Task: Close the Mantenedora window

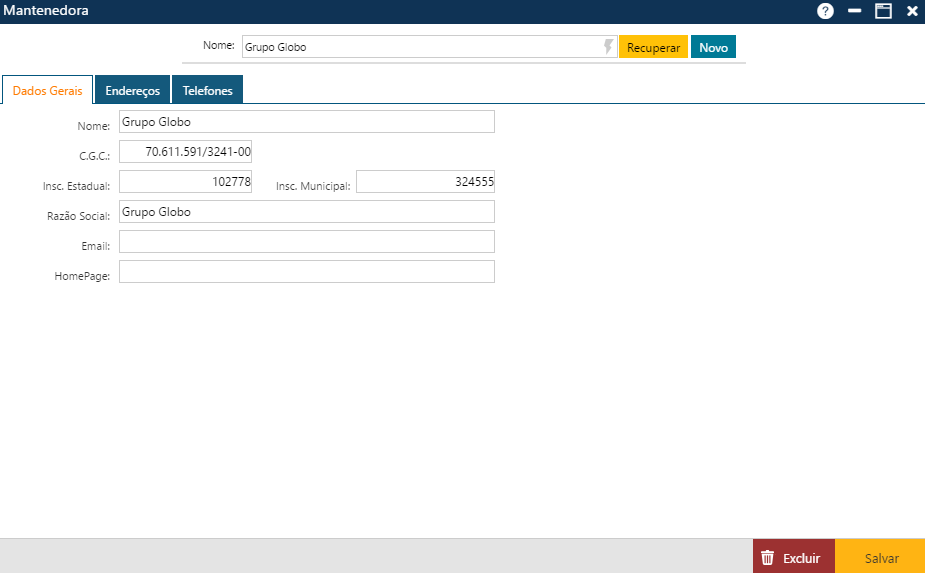Action: pyautogui.click(x=912, y=11)
